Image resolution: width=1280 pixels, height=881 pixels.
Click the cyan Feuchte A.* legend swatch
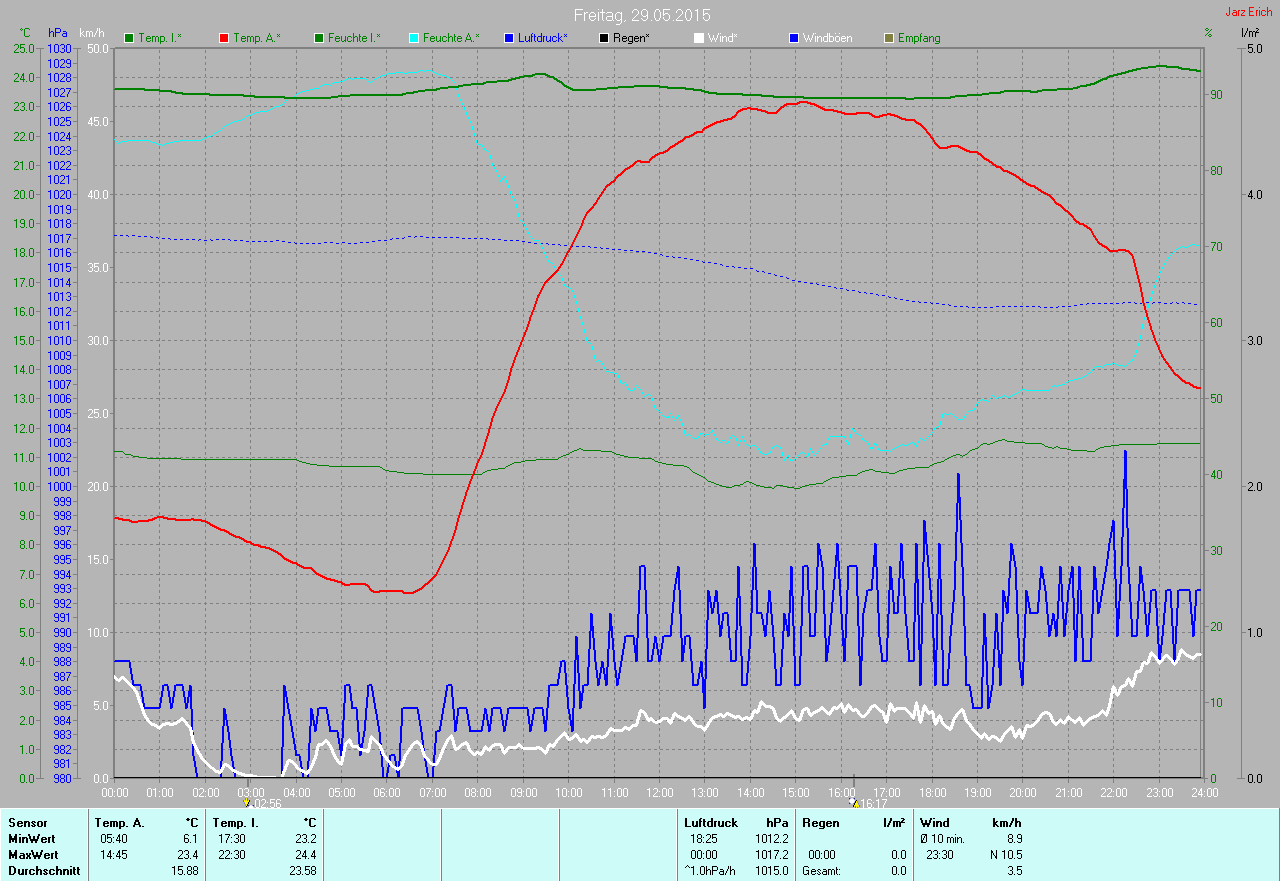click(414, 38)
